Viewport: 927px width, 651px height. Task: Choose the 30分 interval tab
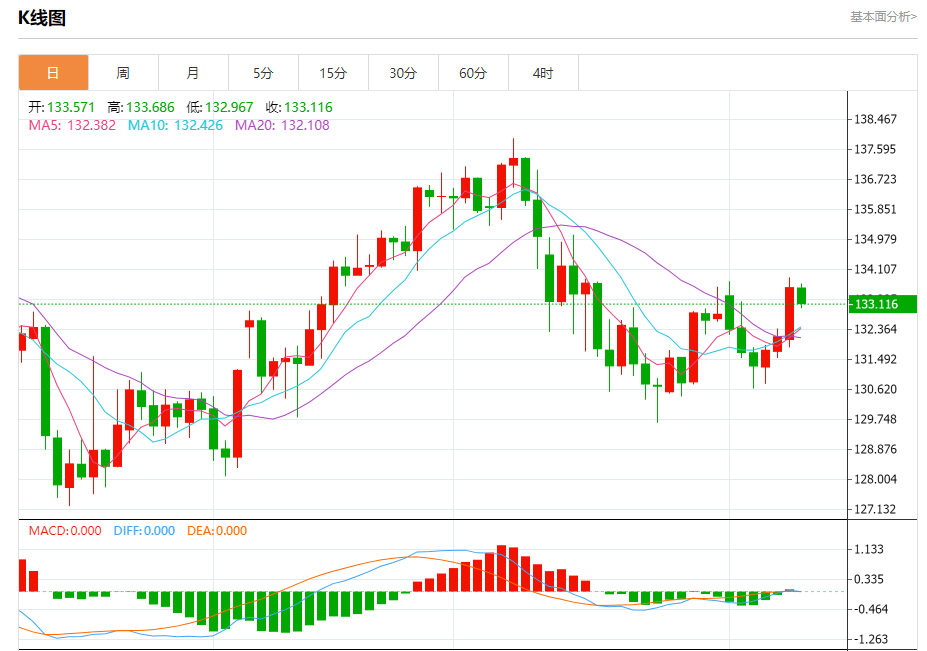point(403,73)
